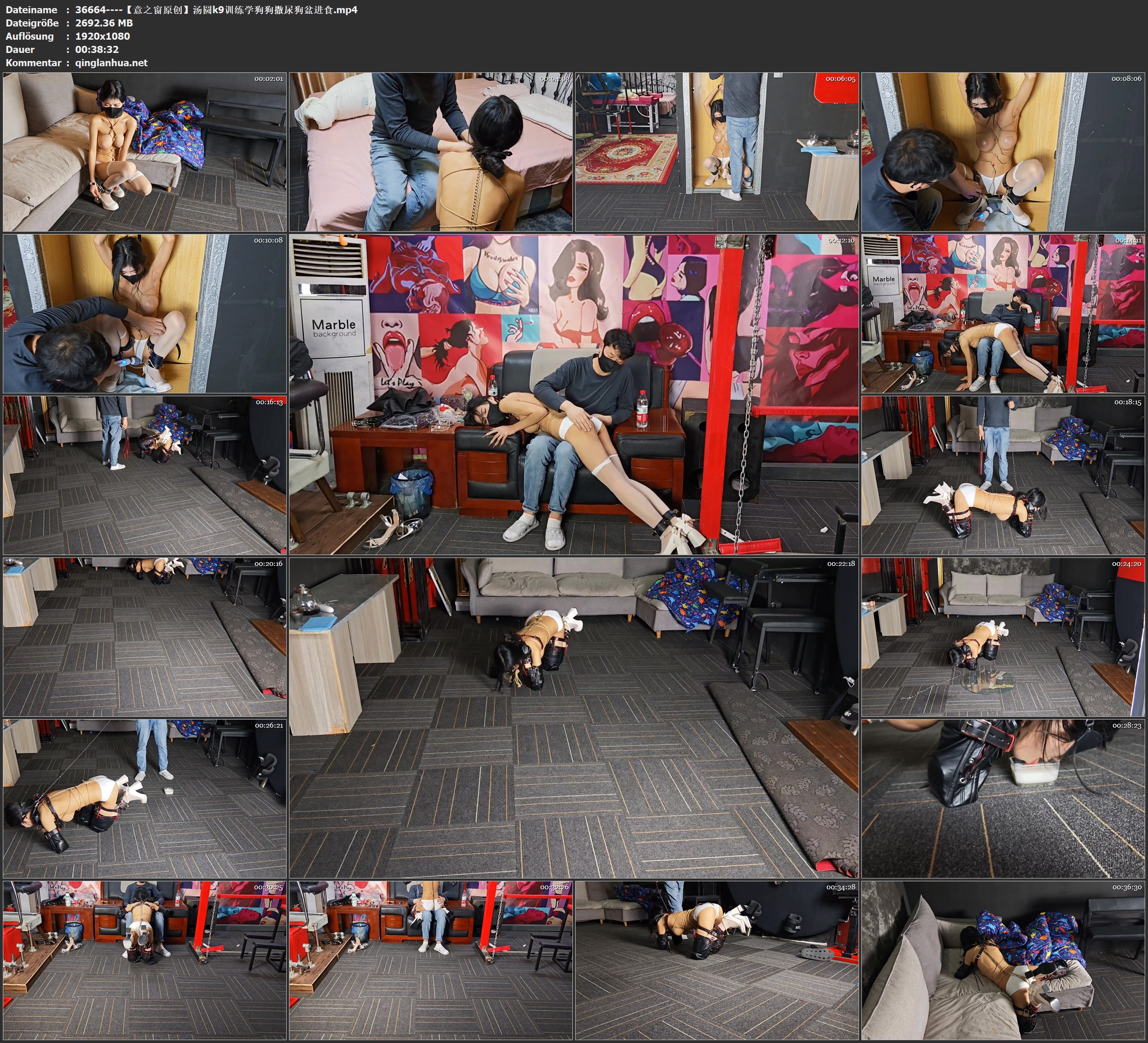Click the thumbnail marked 00:18:15
Viewport: 1148px width, 1043px height.
(1003, 475)
